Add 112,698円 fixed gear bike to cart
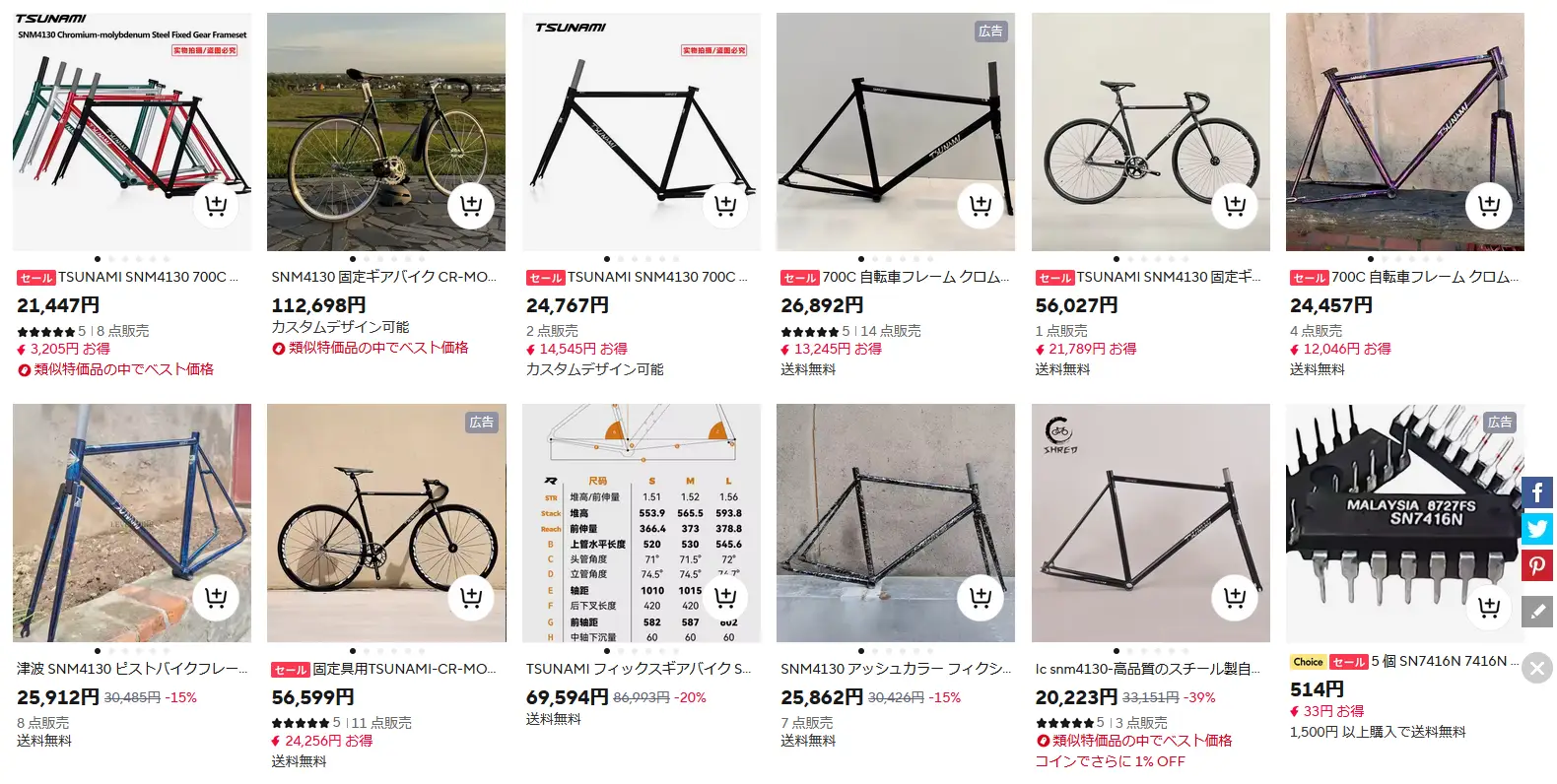Image resolution: width=1557 pixels, height=784 pixels. (x=470, y=206)
